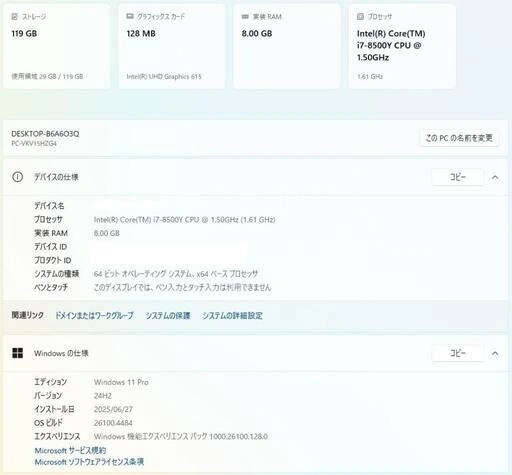Copy the Windows specifications
Image resolution: width=512 pixels, height=475 pixels.
(458, 353)
